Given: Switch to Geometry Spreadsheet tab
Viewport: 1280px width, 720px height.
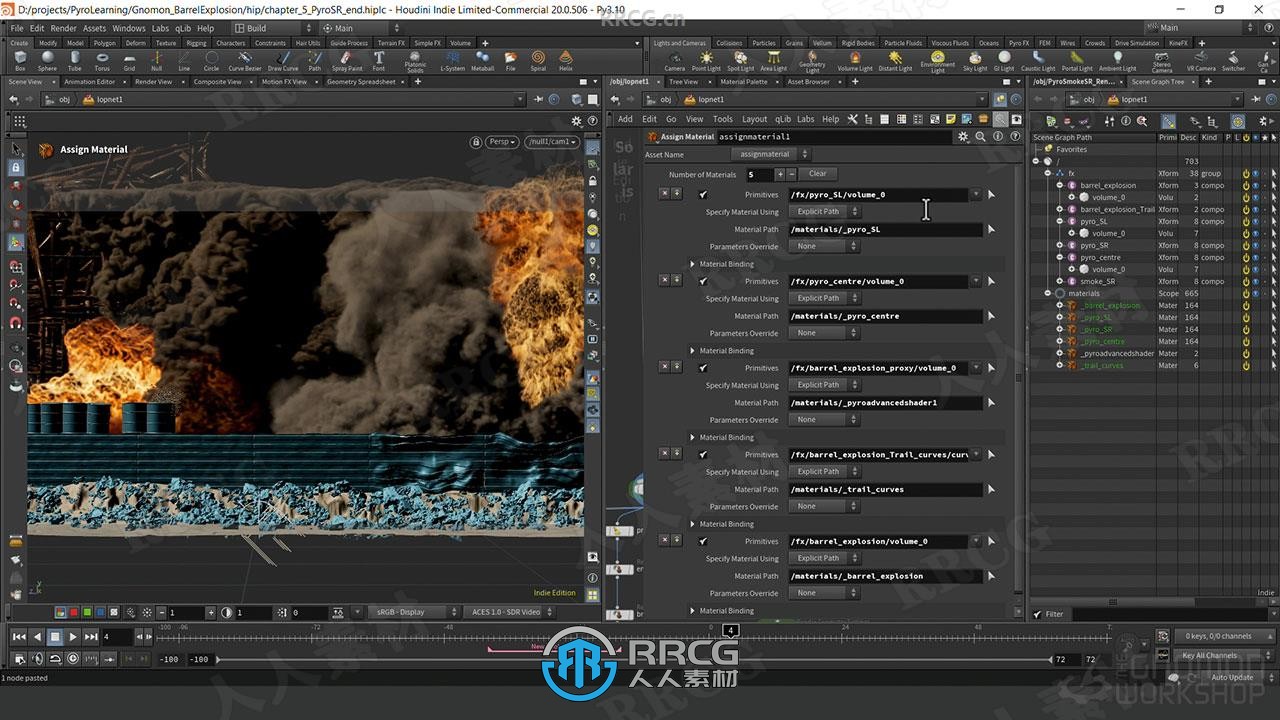Looking at the screenshot, I should [362, 82].
